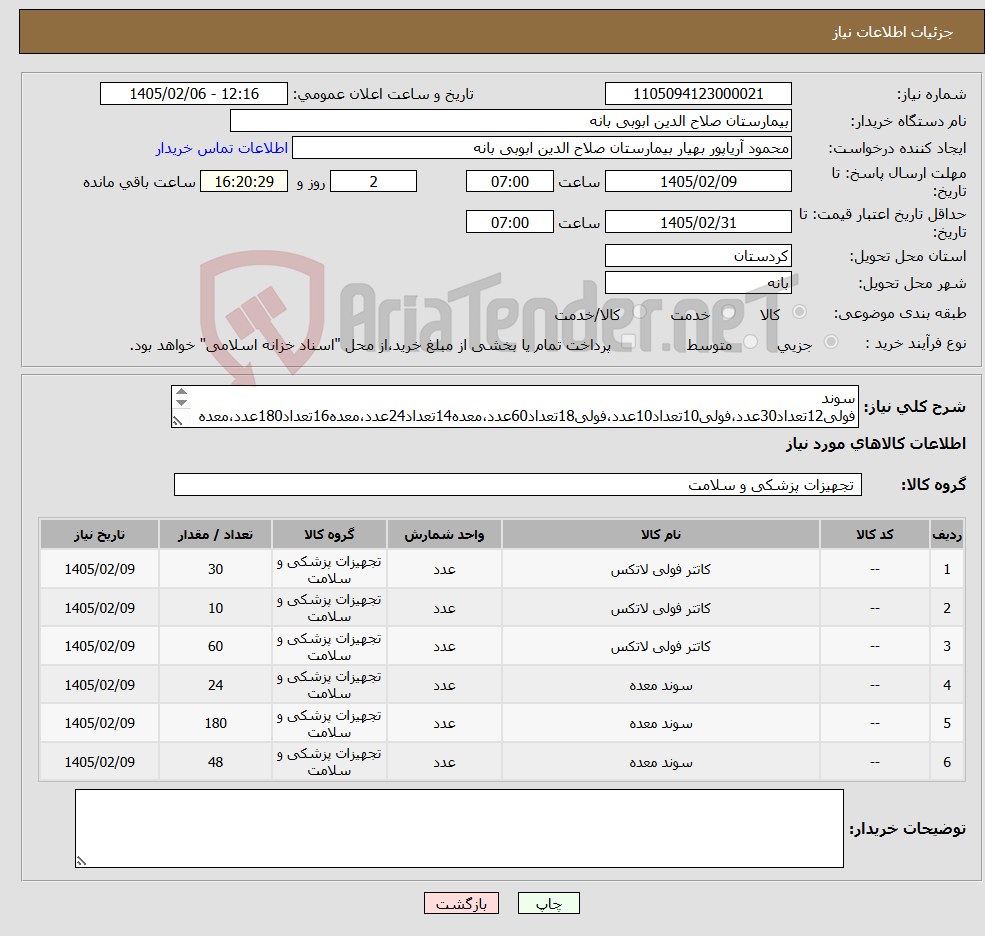985x936 pixels.
Task: Click column header تاریخ نیاز
Action: click(x=99, y=535)
